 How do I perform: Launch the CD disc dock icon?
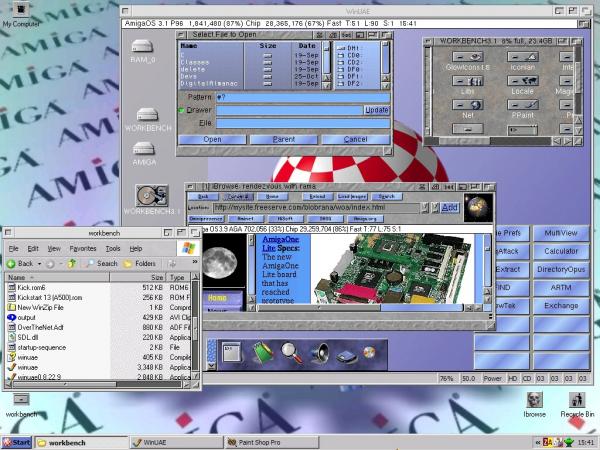click(369, 352)
